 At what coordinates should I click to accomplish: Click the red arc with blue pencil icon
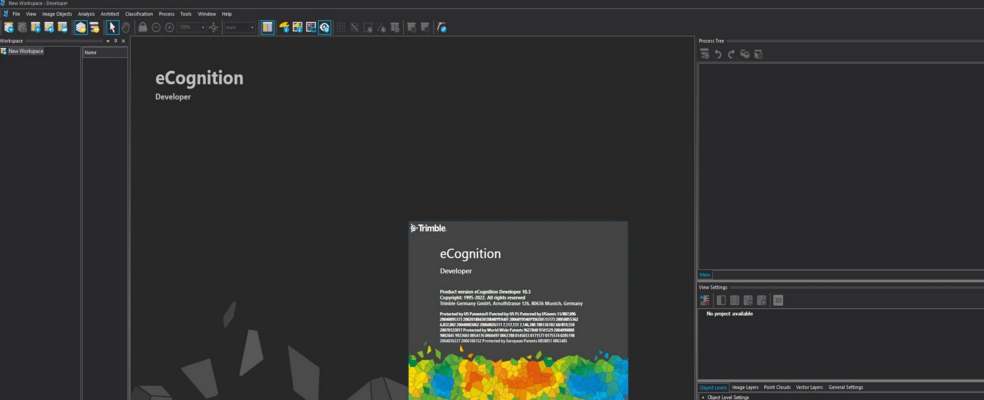point(442,27)
